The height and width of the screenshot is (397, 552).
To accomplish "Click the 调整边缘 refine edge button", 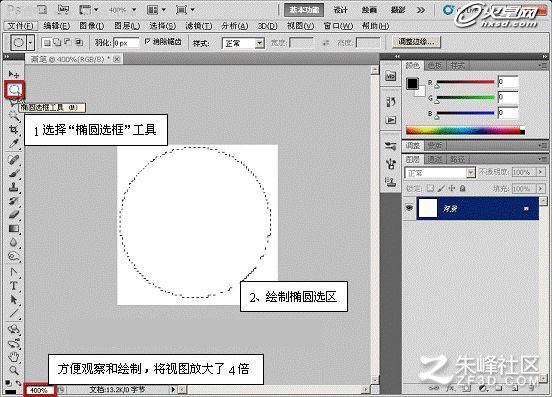I will pyautogui.click(x=416, y=42).
